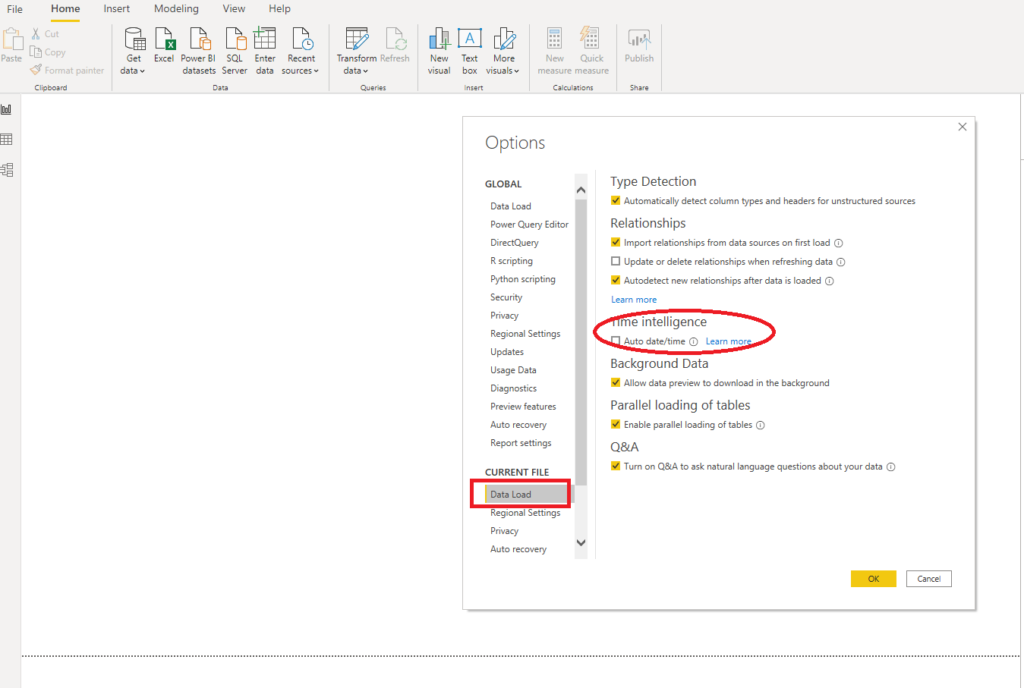Select the Home ribbon tab
Screen dimensions: 1024x688
(65, 9)
